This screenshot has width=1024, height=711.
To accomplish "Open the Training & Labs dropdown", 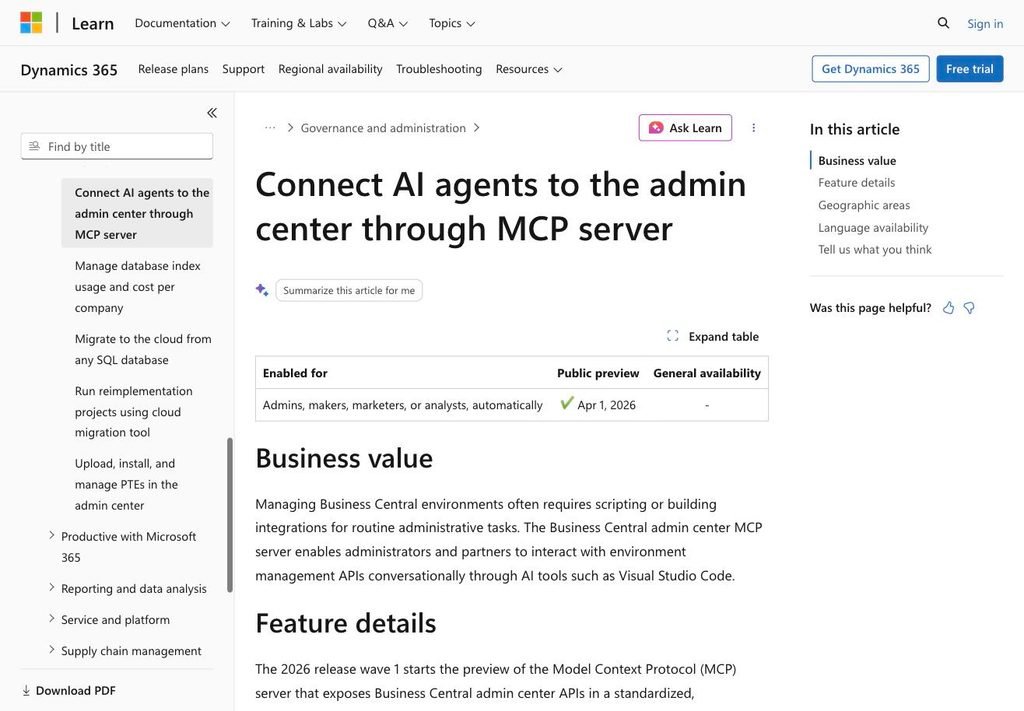I will (x=298, y=24).
